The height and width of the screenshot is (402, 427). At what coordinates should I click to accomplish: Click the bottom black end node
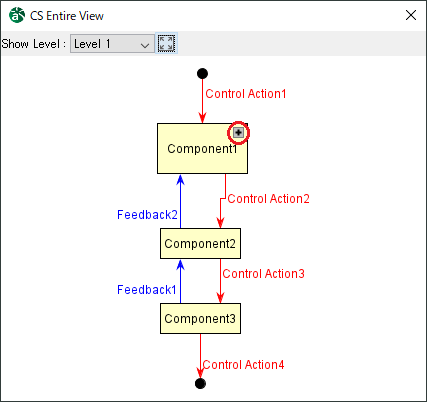200,383
